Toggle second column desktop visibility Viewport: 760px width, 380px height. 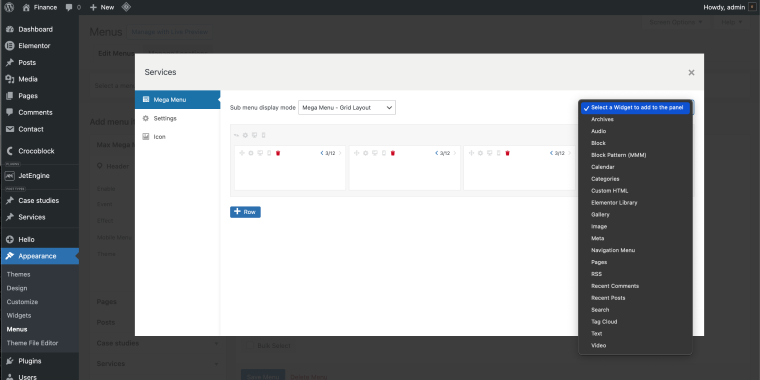click(375, 153)
